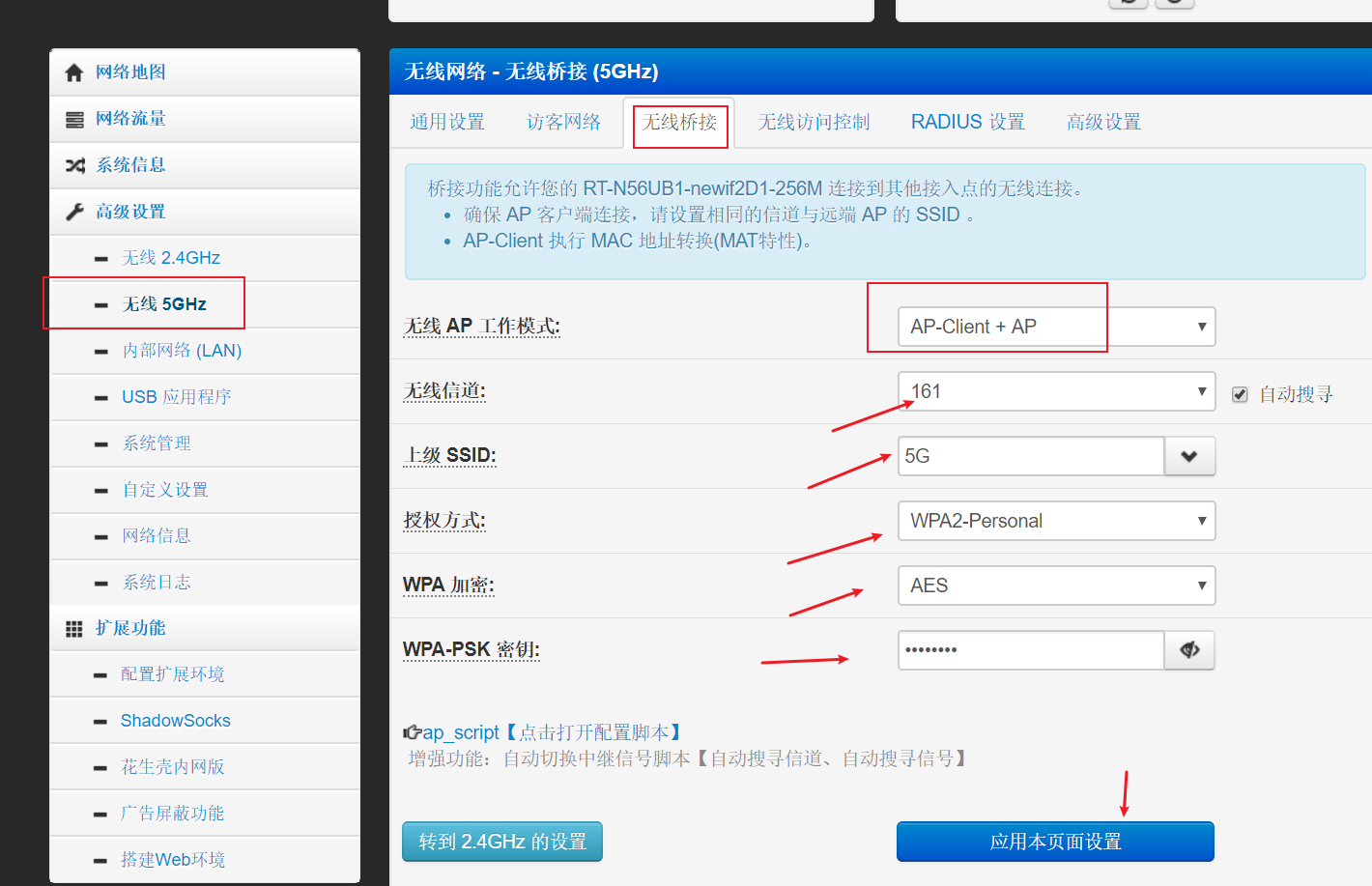
Task: Switch to the 通用设置 tab
Action: pyautogui.click(x=447, y=122)
